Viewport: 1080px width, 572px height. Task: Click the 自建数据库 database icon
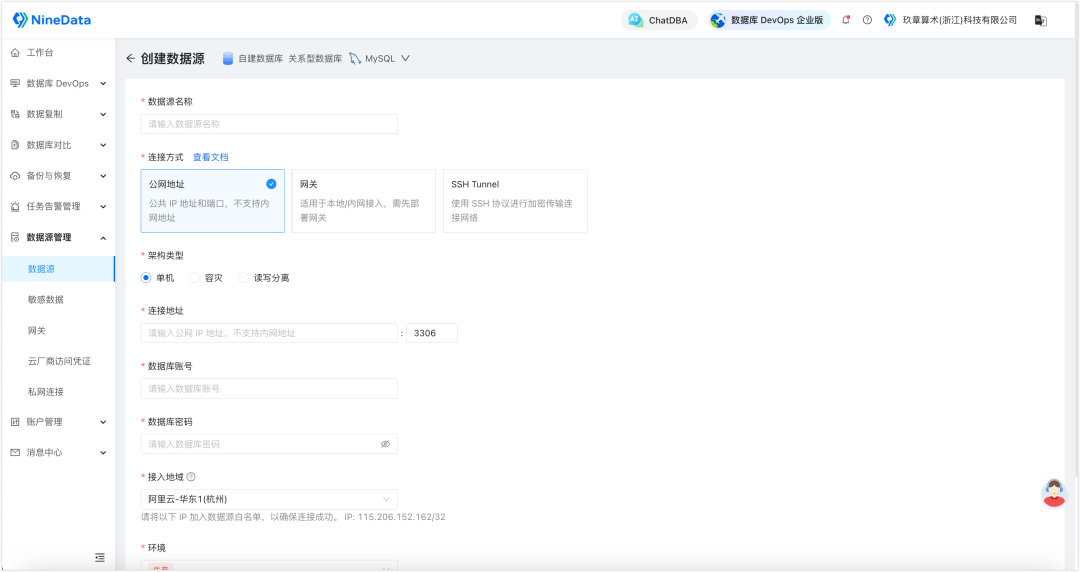228,59
